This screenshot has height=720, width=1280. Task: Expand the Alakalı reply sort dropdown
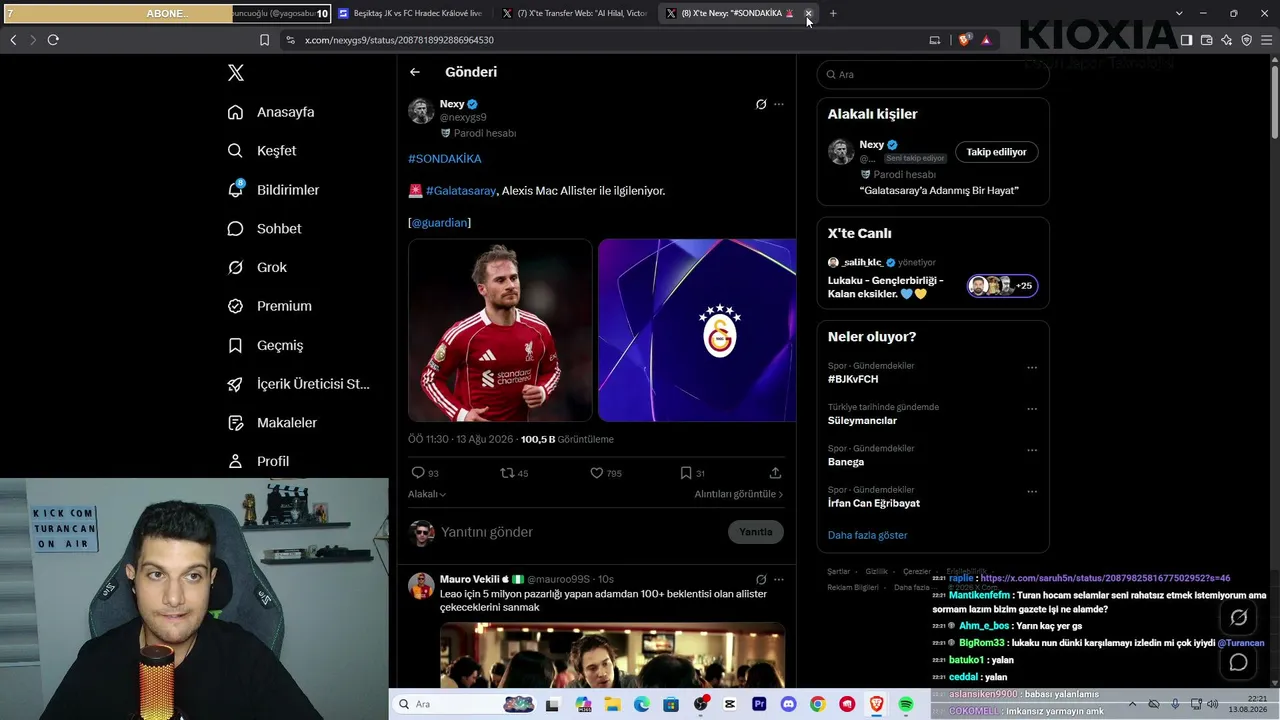427,494
